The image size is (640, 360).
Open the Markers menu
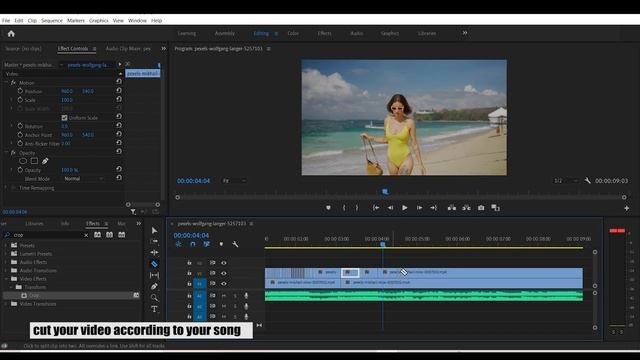[76, 20]
